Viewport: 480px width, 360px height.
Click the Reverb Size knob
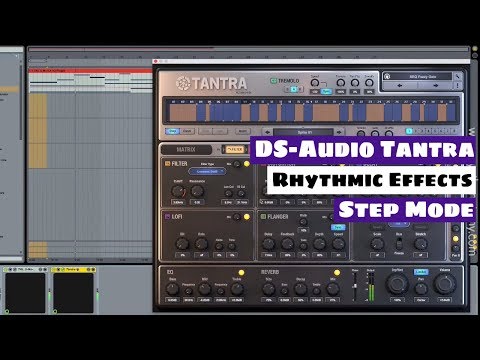tap(268, 289)
